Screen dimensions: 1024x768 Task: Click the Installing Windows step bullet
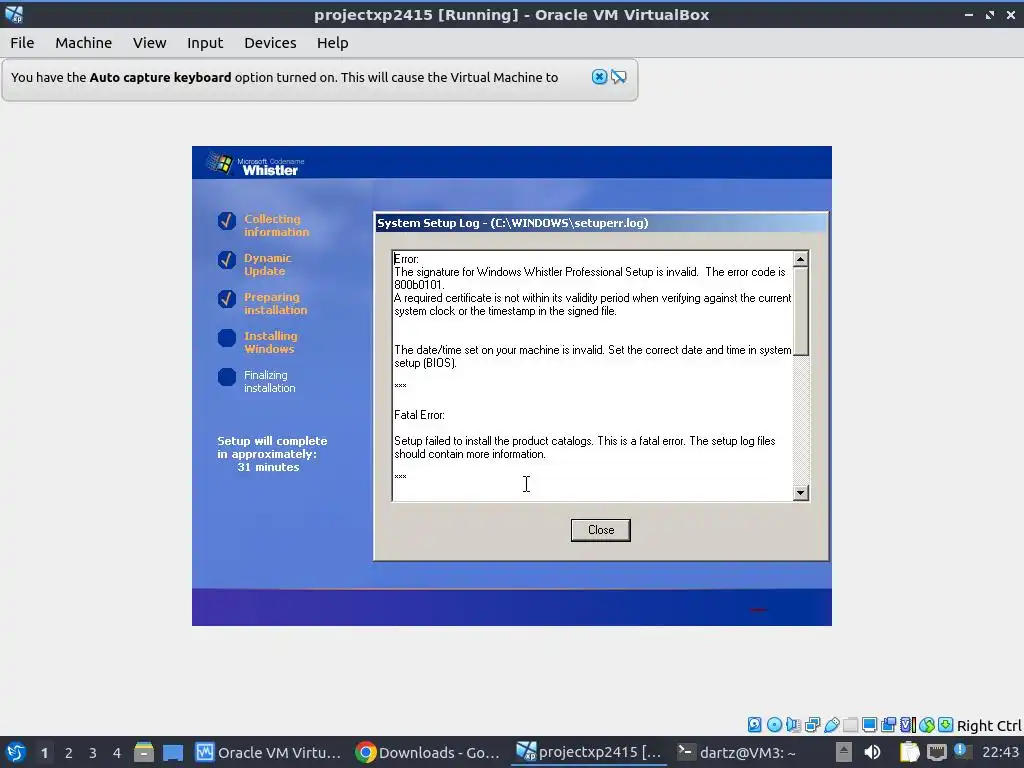click(227, 338)
